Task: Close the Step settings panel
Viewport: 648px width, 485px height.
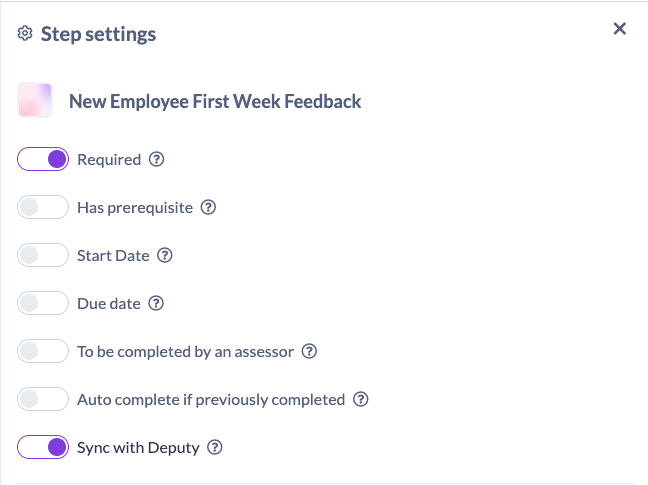Action: [x=620, y=29]
